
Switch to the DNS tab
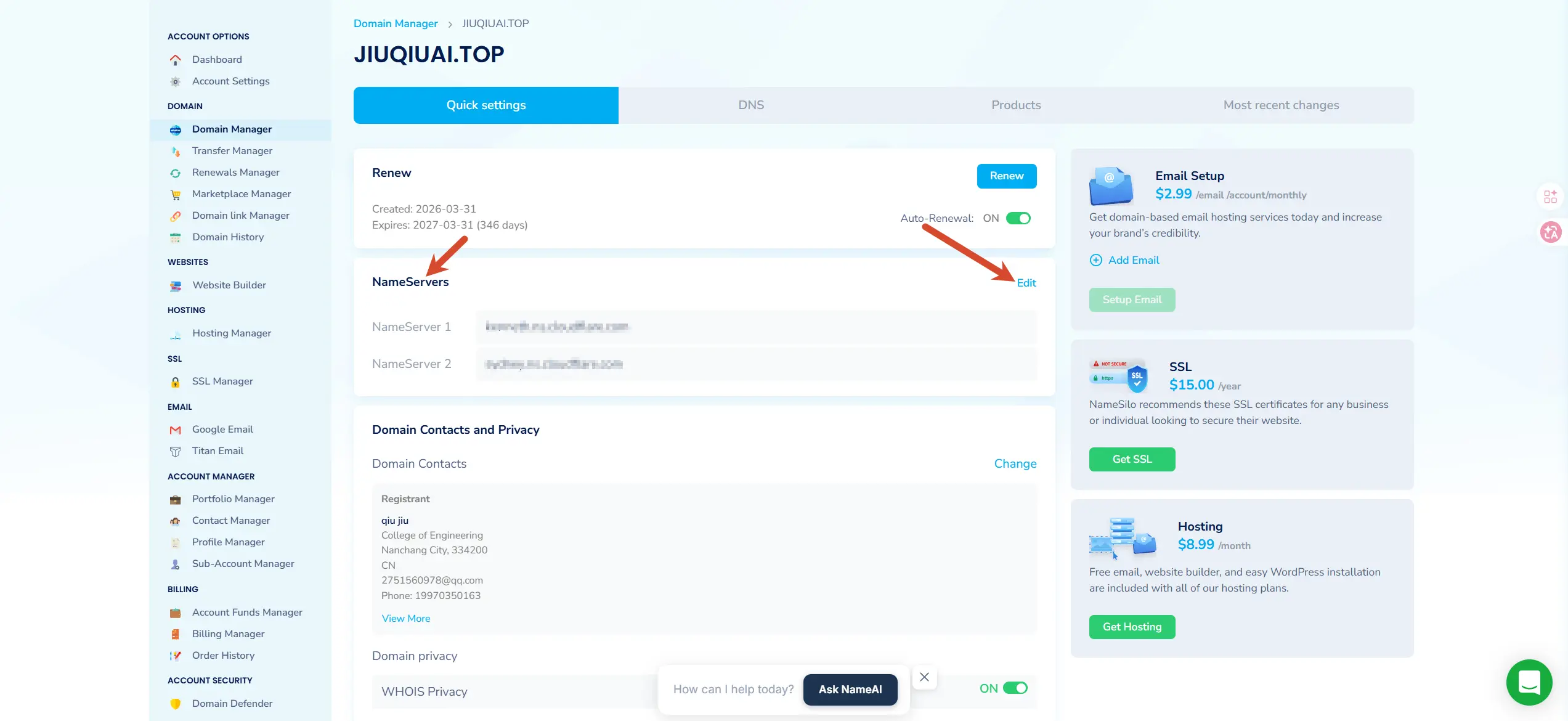click(x=751, y=105)
